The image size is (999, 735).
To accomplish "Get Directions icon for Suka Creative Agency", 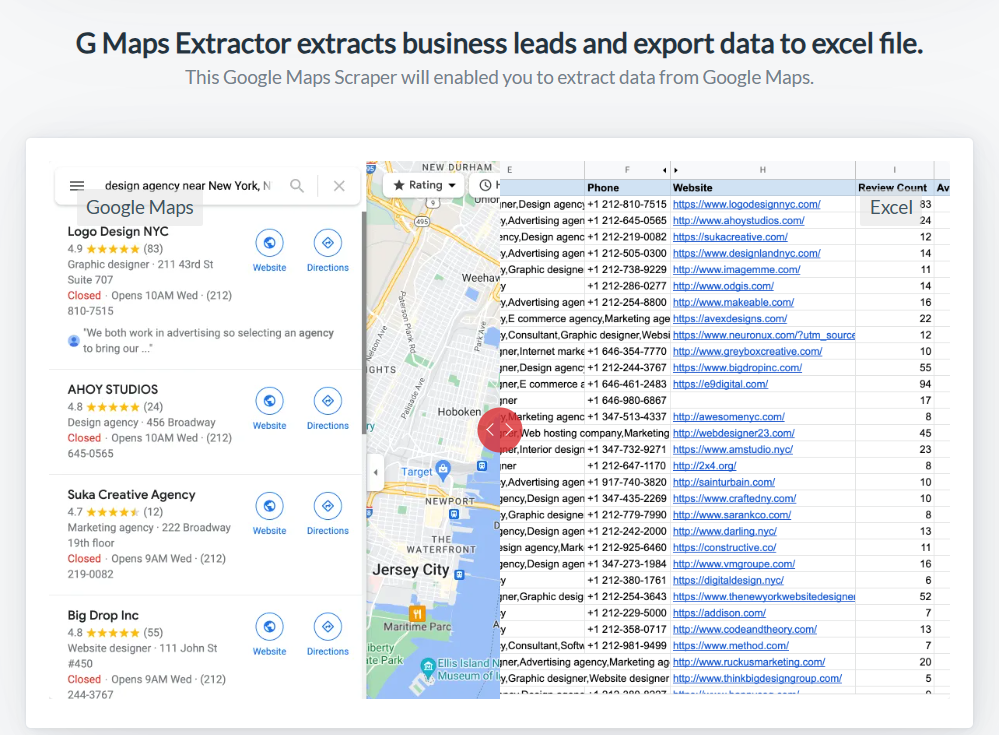I will pyautogui.click(x=327, y=506).
